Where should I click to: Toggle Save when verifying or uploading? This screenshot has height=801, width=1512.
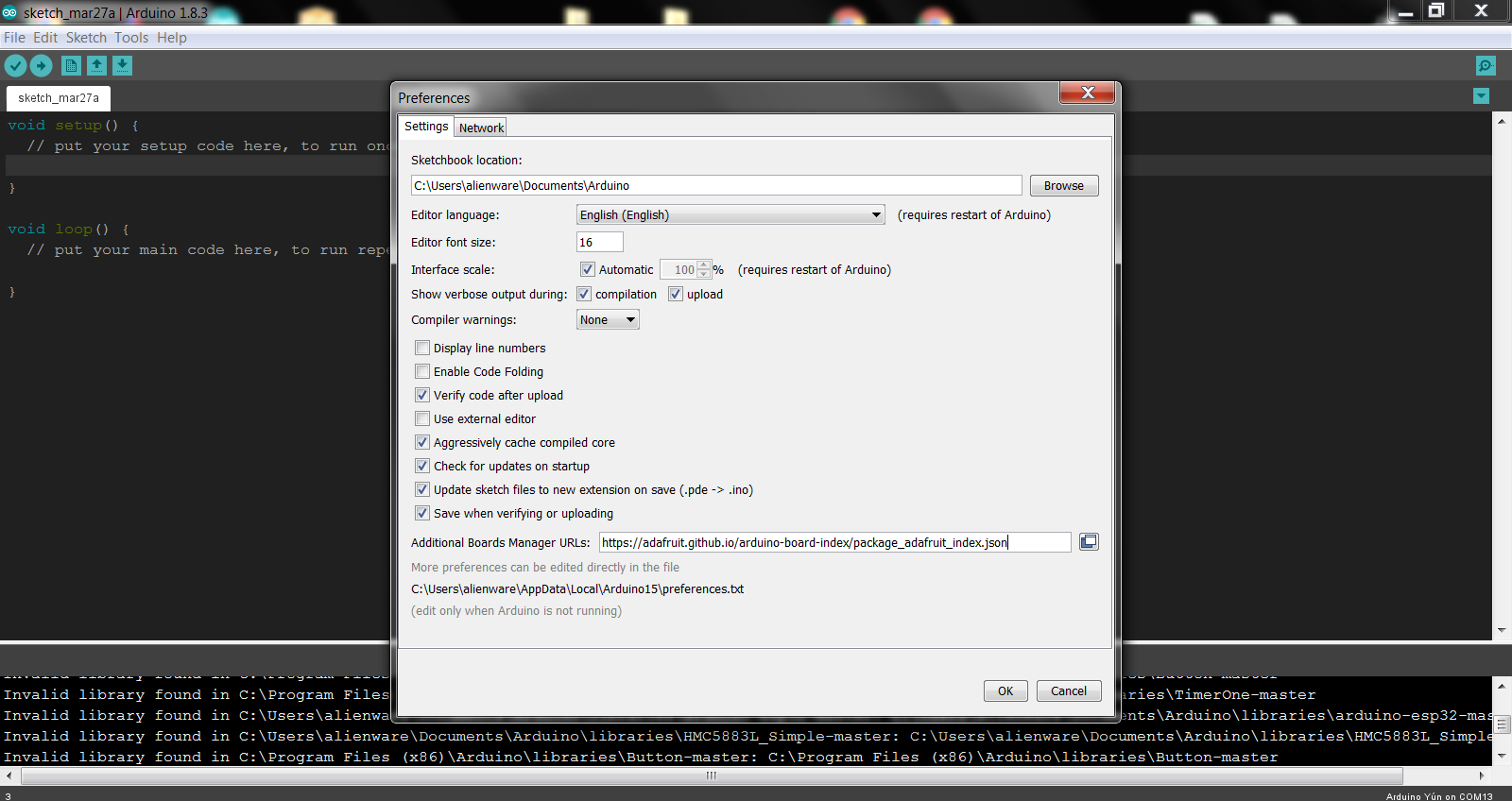(x=422, y=513)
